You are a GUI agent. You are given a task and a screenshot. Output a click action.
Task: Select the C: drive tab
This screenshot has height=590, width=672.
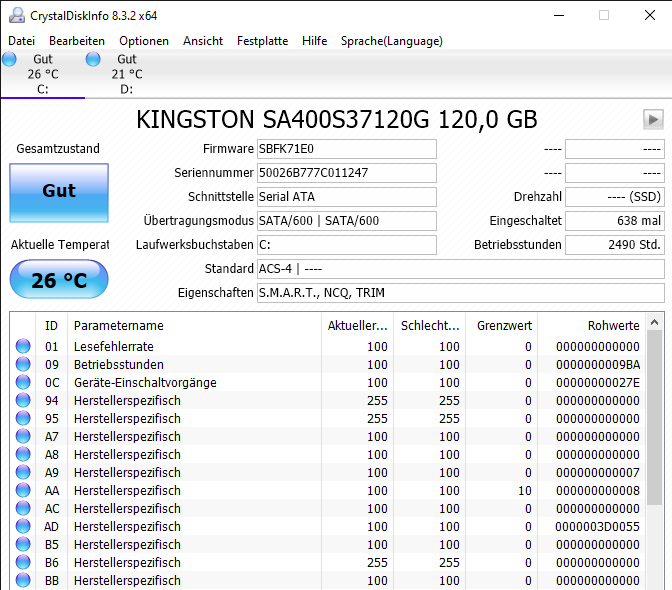[x=43, y=74]
